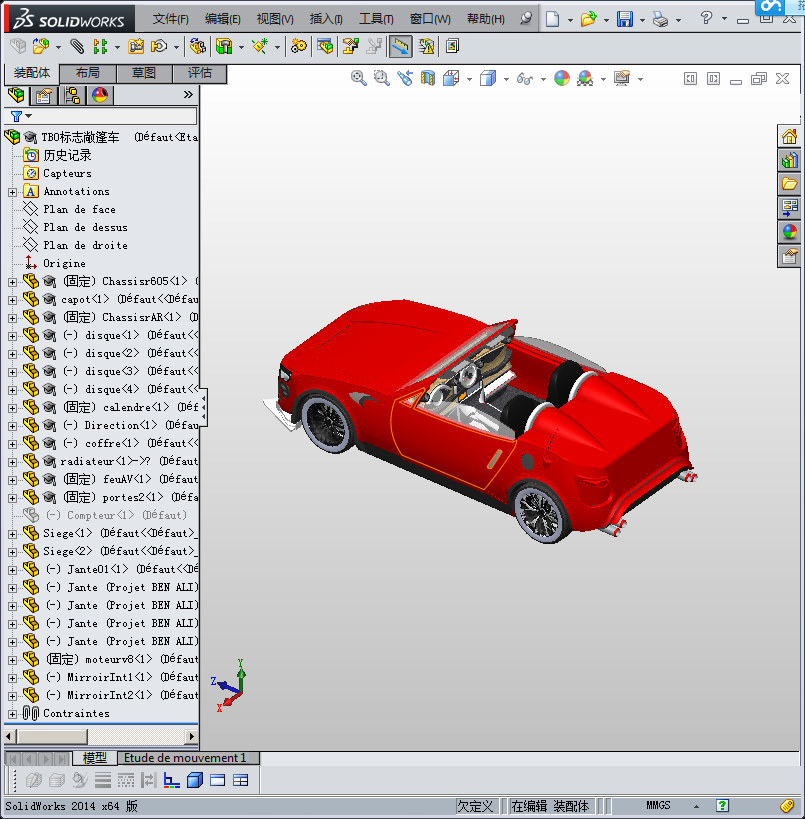
Task: Switch to Etude de mouvement 1 tab
Action: tap(184, 758)
